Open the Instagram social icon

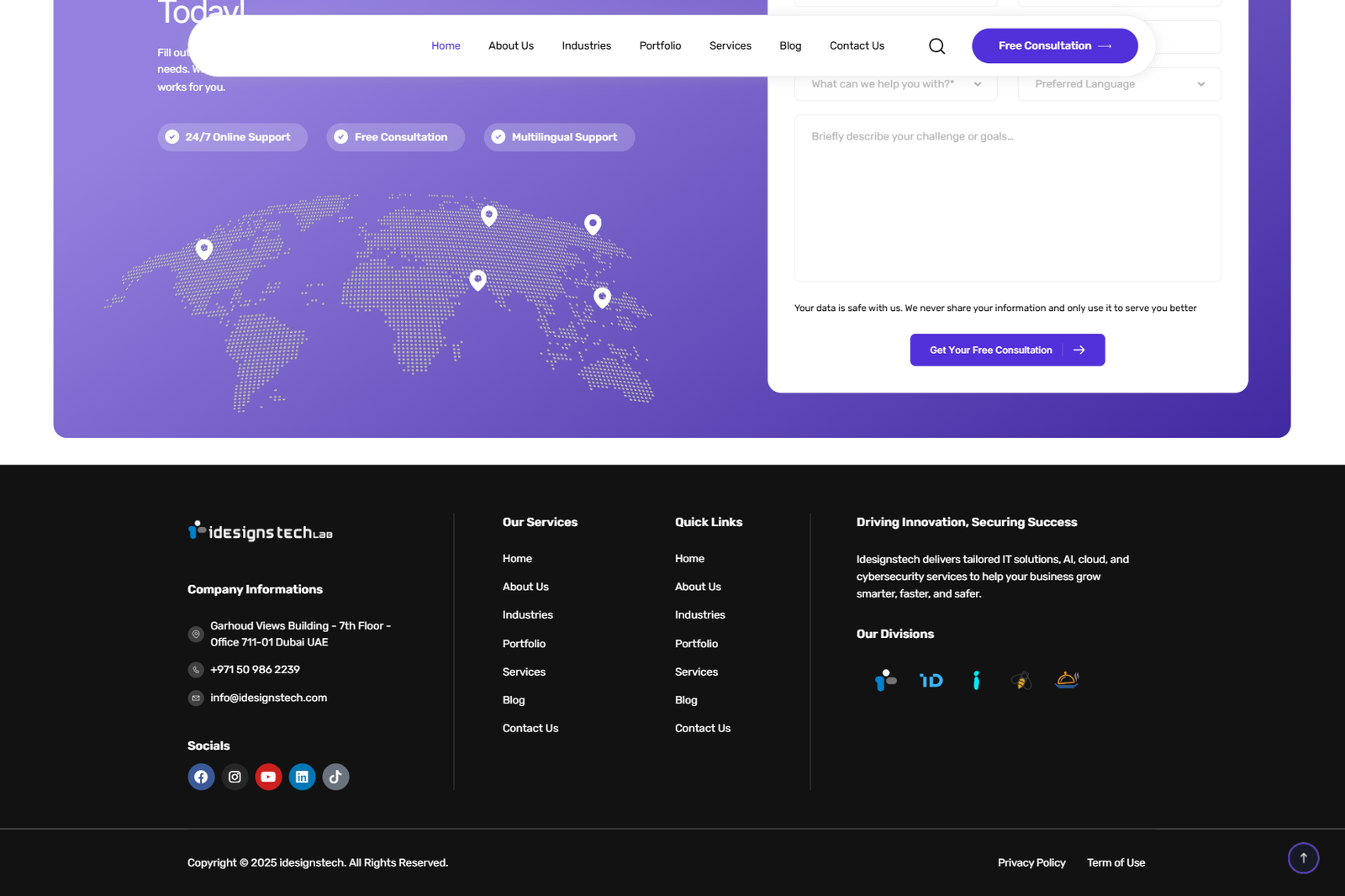235,777
